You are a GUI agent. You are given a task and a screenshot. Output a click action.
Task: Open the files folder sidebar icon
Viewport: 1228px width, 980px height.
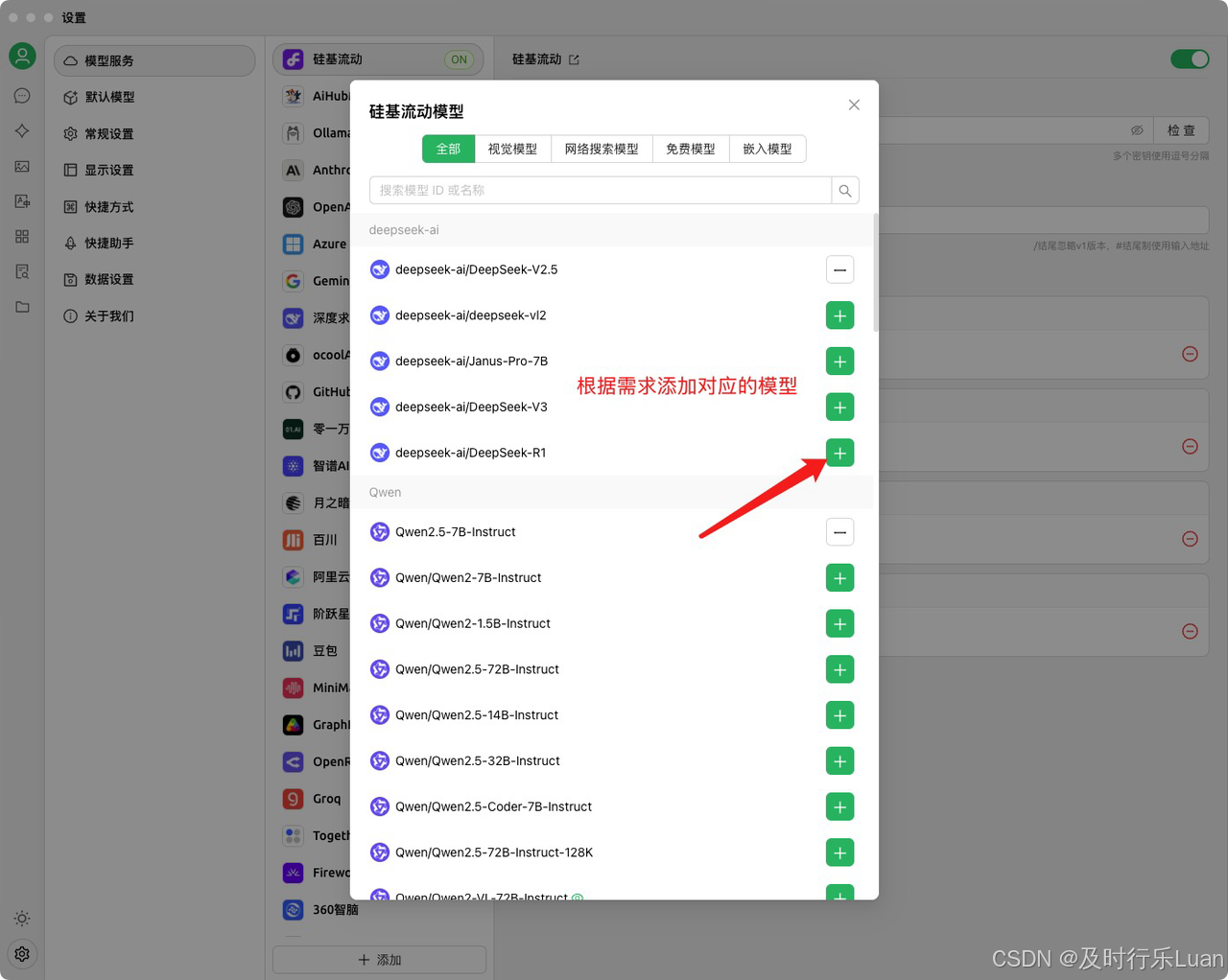click(22, 307)
